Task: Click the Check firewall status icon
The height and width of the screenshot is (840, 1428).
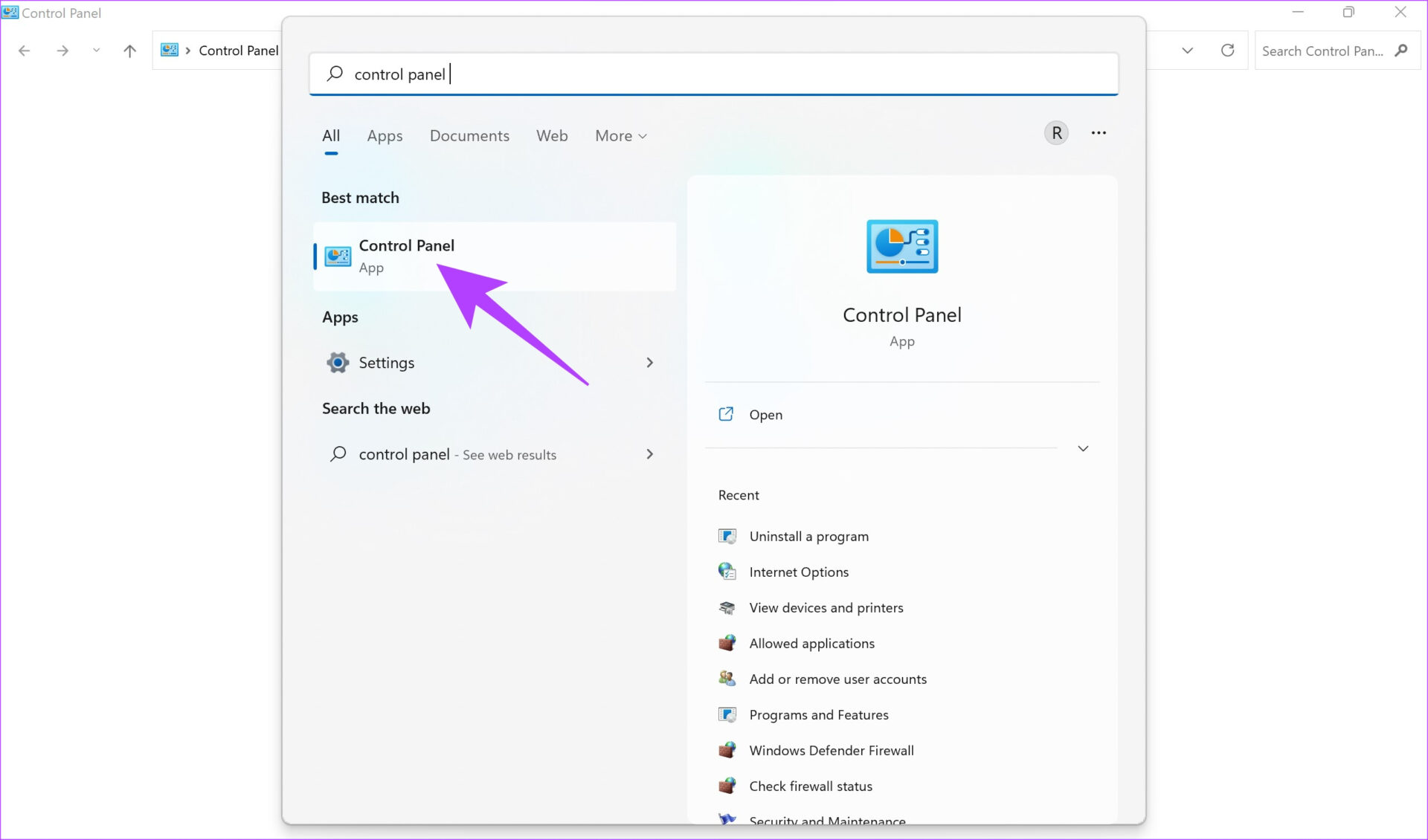Action: (x=727, y=786)
